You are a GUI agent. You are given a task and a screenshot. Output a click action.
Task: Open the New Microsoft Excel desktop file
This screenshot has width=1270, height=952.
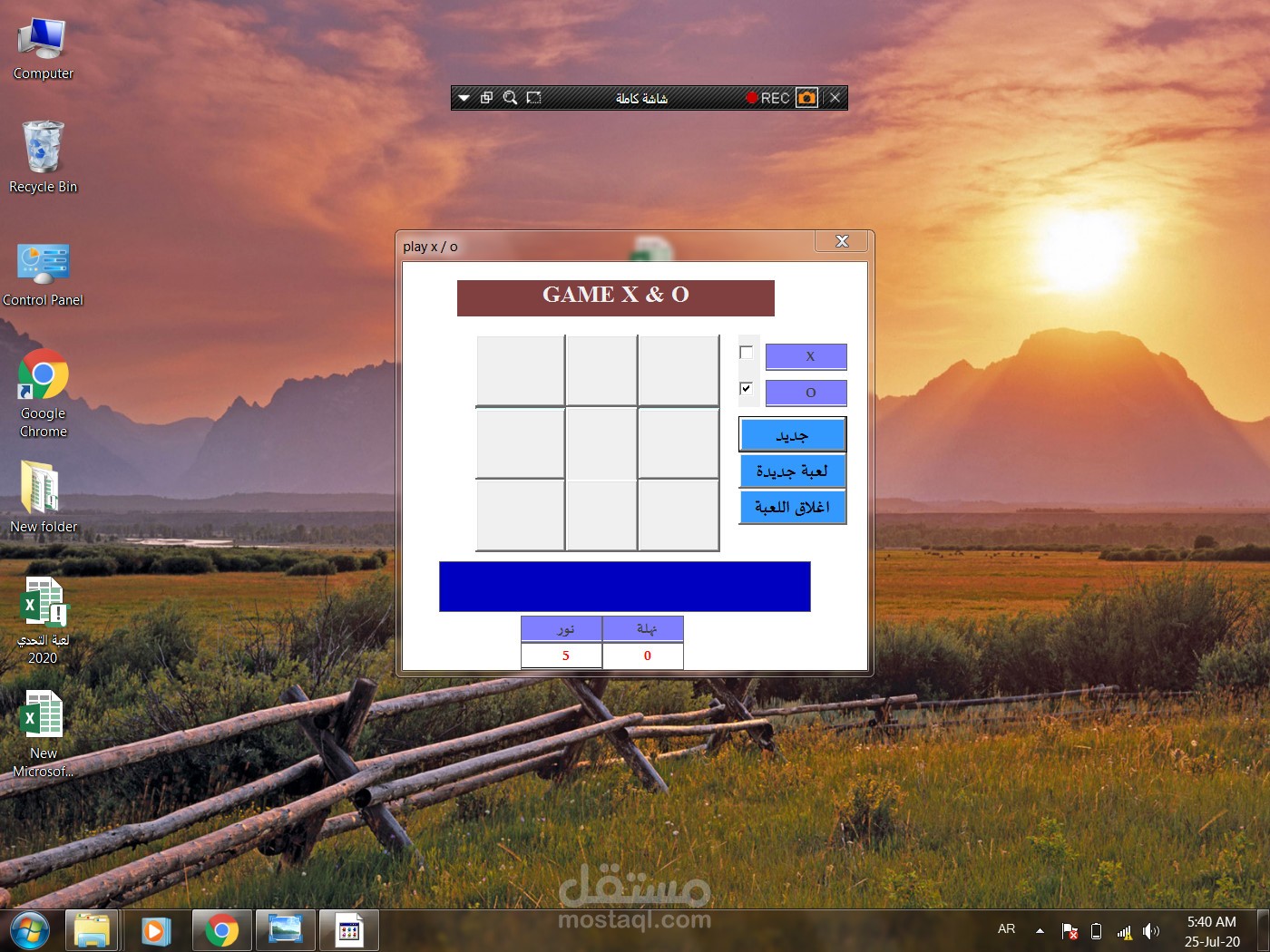pos(43,734)
